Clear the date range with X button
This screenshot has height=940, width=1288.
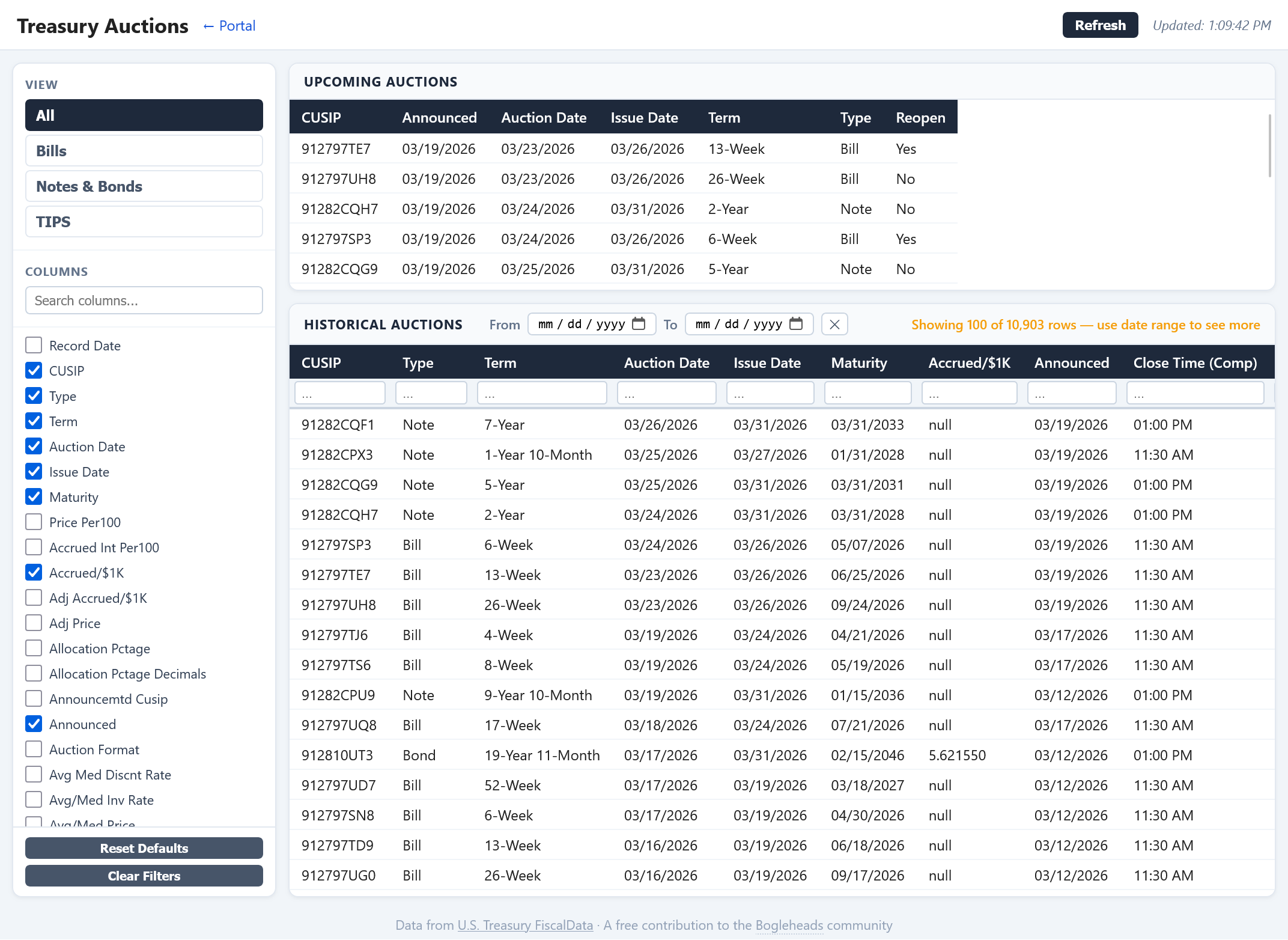(834, 325)
